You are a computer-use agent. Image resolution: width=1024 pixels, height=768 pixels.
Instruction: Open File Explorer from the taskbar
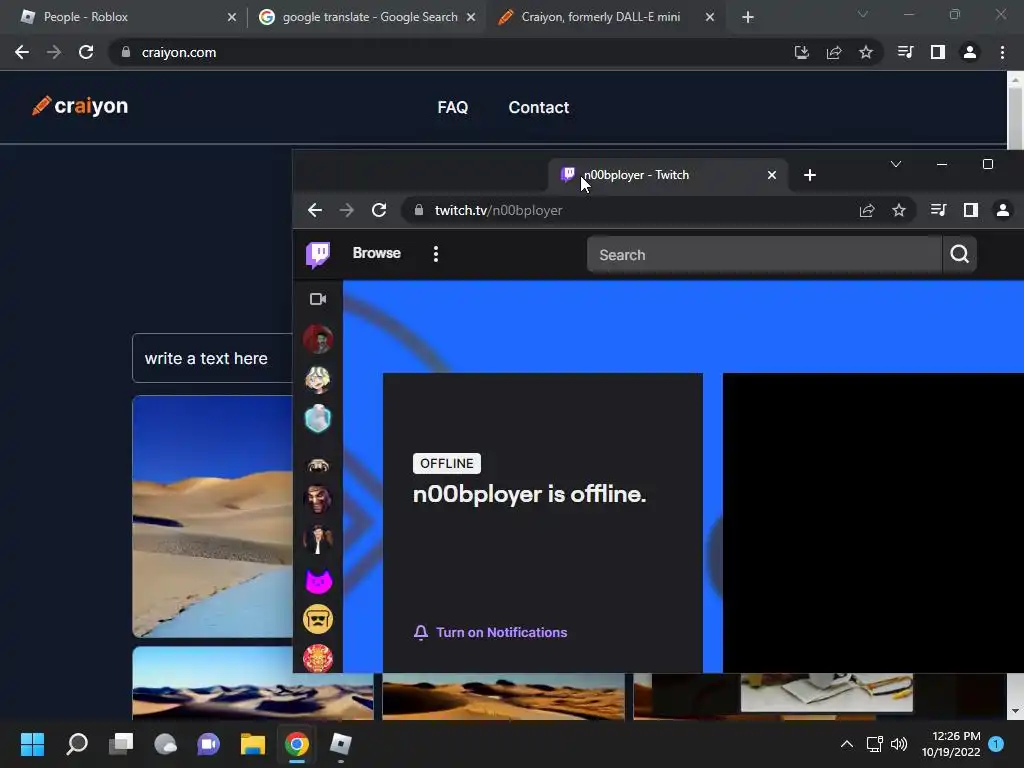click(x=253, y=744)
